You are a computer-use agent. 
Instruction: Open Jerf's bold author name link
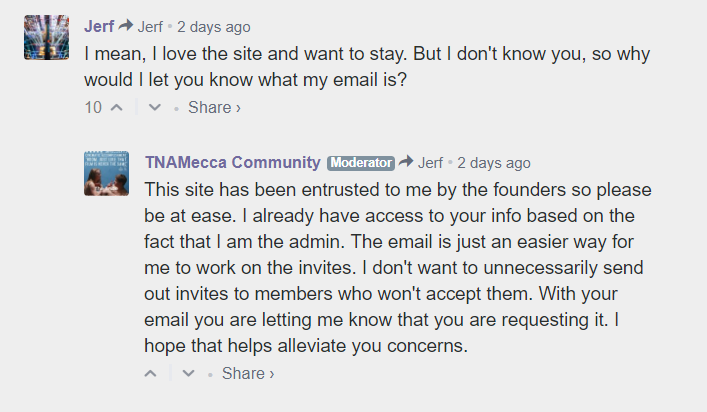point(99,27)
